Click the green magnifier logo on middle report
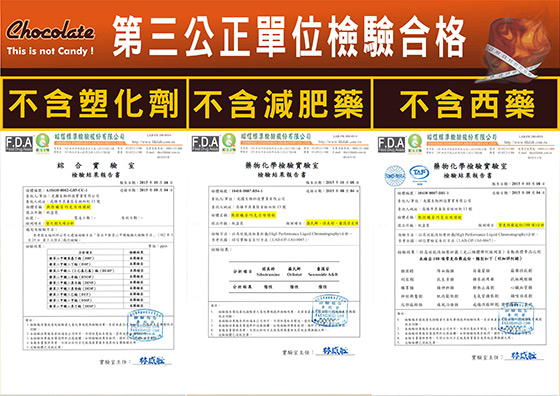 [x=229, y=144]
